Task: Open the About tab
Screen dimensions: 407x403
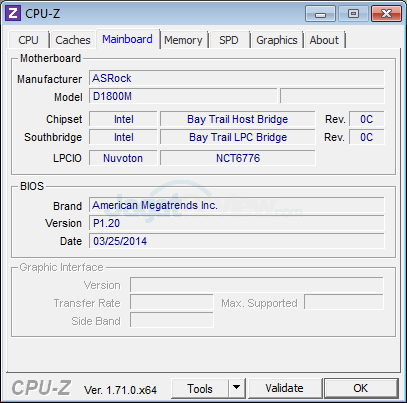Action: pos(324,40)
